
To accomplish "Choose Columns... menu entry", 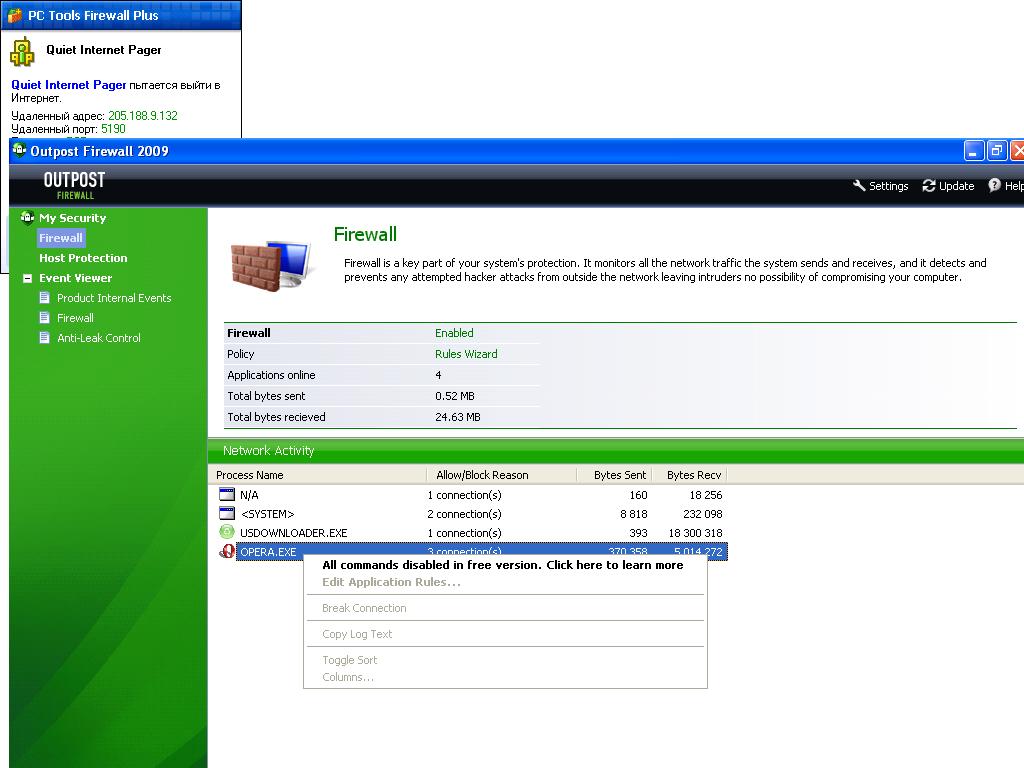I will click(x=348, y=677).
